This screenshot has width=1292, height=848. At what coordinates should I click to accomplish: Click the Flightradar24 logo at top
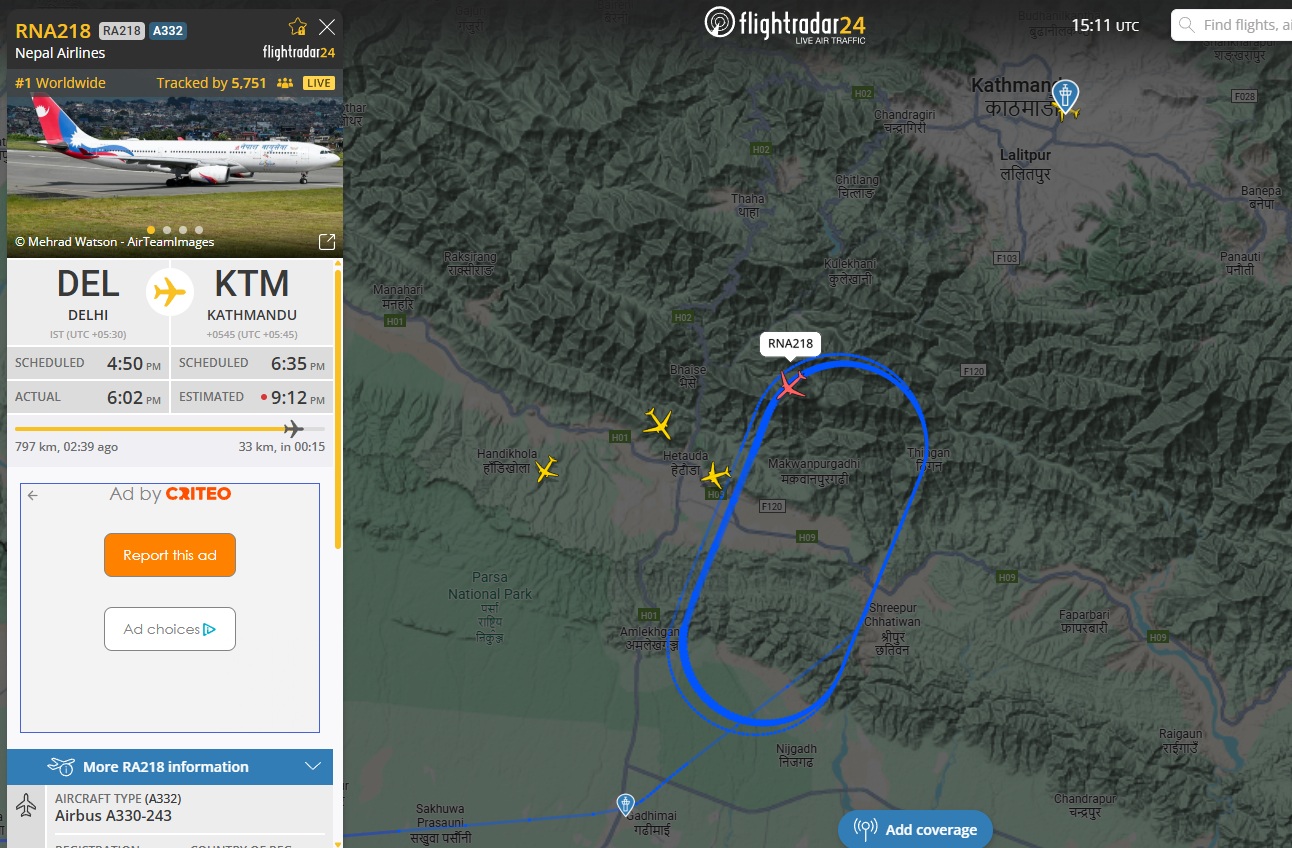point(785,25)
